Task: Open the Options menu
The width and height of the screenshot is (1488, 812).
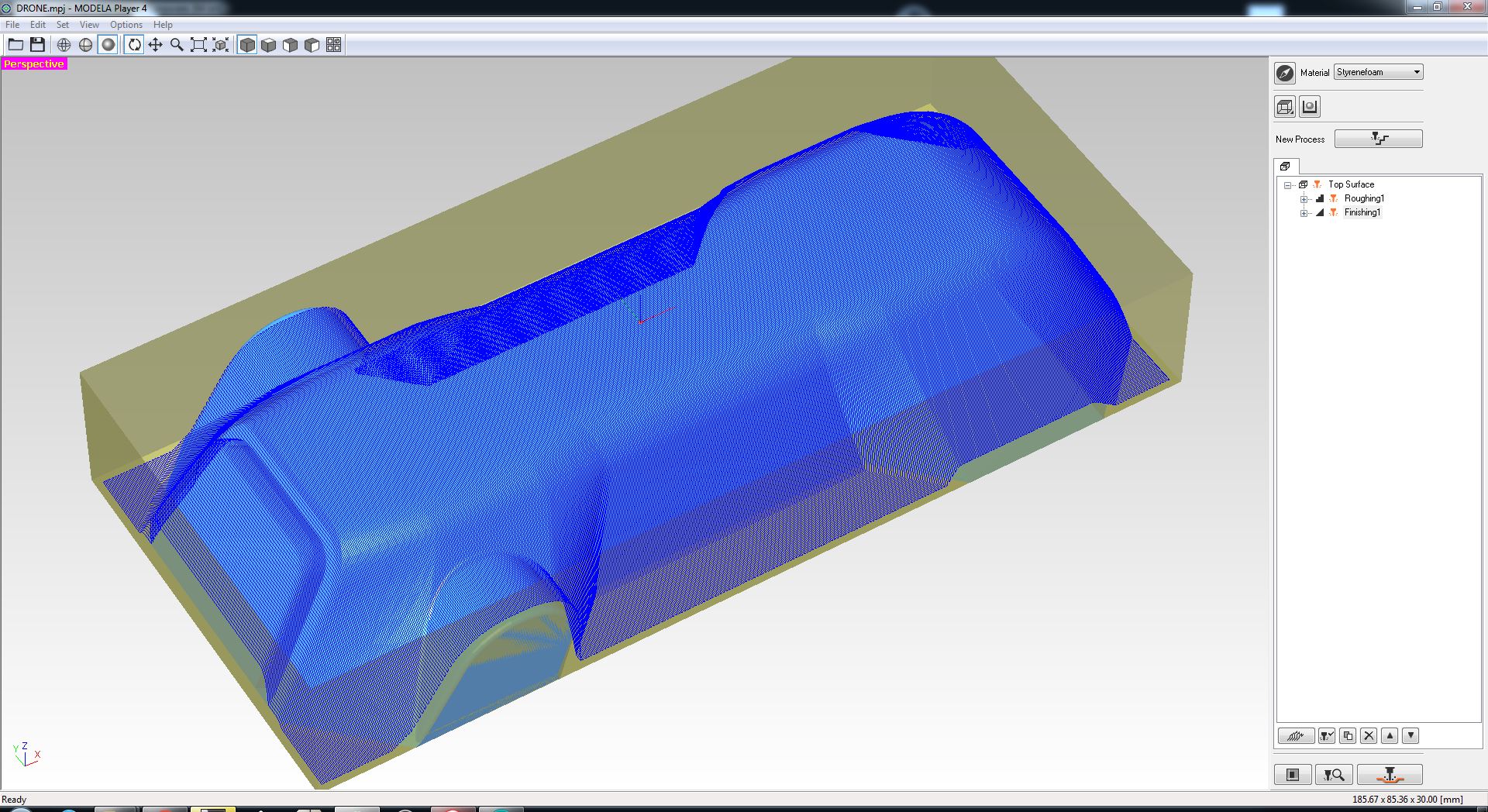Action: click(x=126, y=25)
